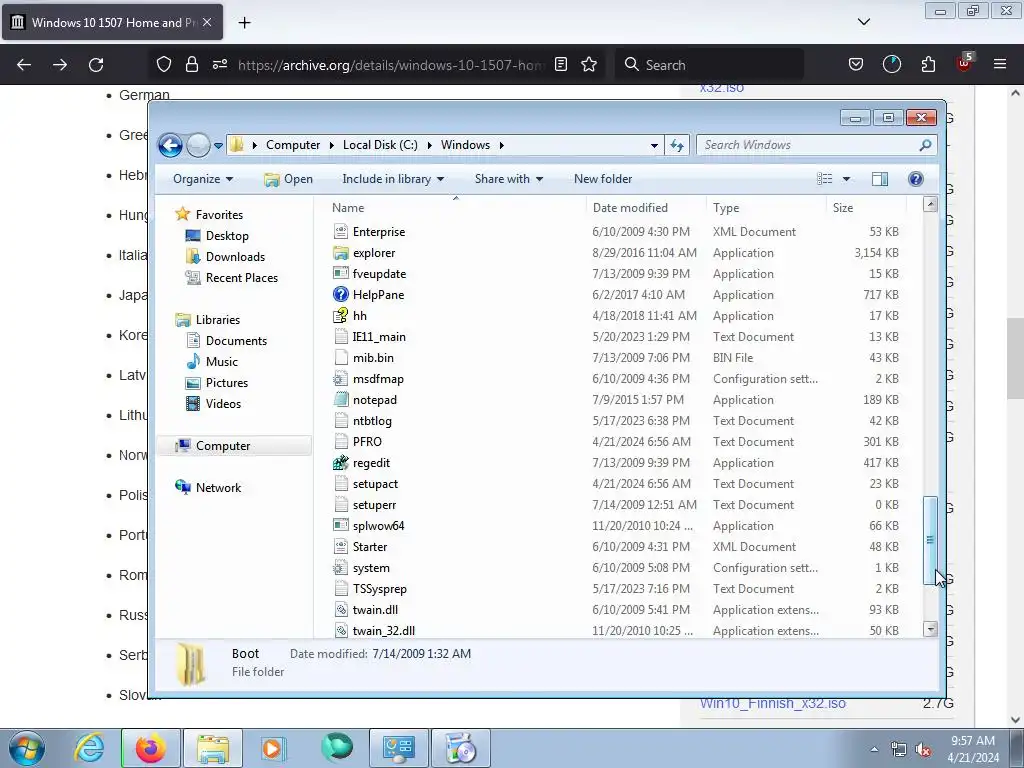Open the recent pages dropdown beside the forward arrow
This screenshot has height=768, width=1024.
pos(218,146)
